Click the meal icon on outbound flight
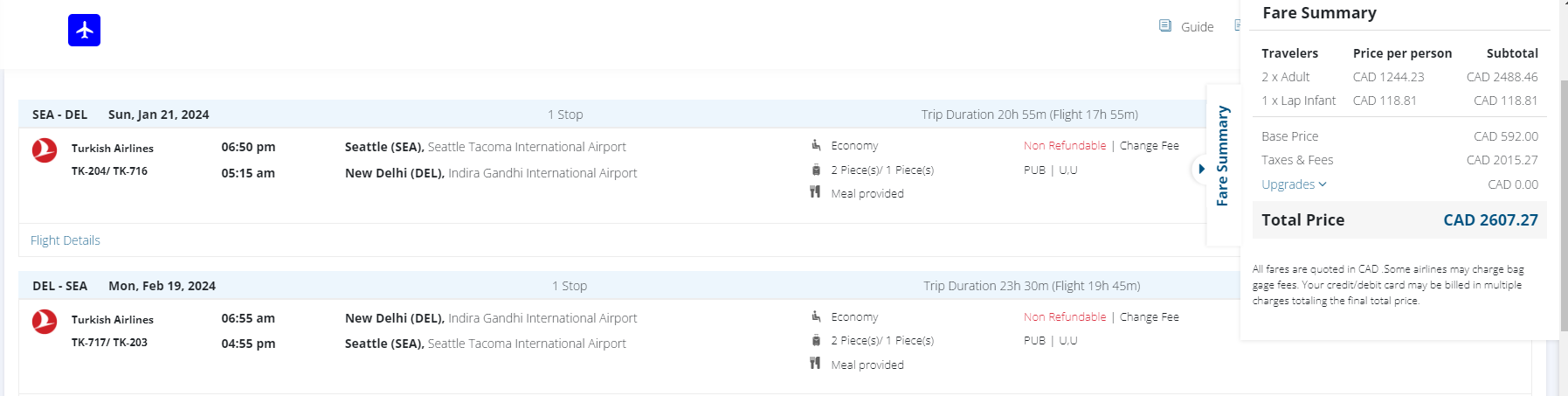This screenshot has height=396, width=1568. coord(815,192)
